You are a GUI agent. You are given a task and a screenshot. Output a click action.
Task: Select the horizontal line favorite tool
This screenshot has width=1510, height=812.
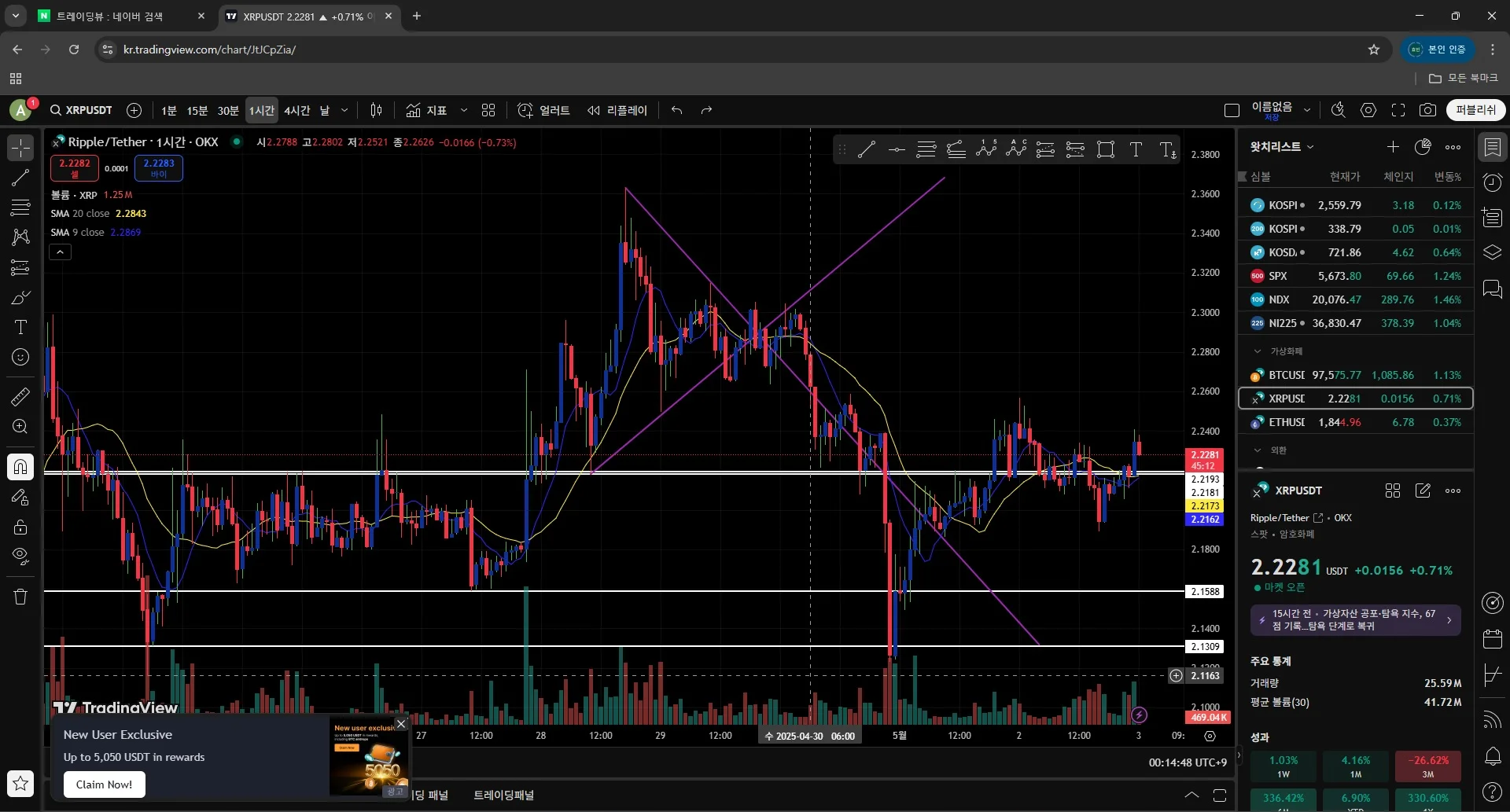(897, 149)
